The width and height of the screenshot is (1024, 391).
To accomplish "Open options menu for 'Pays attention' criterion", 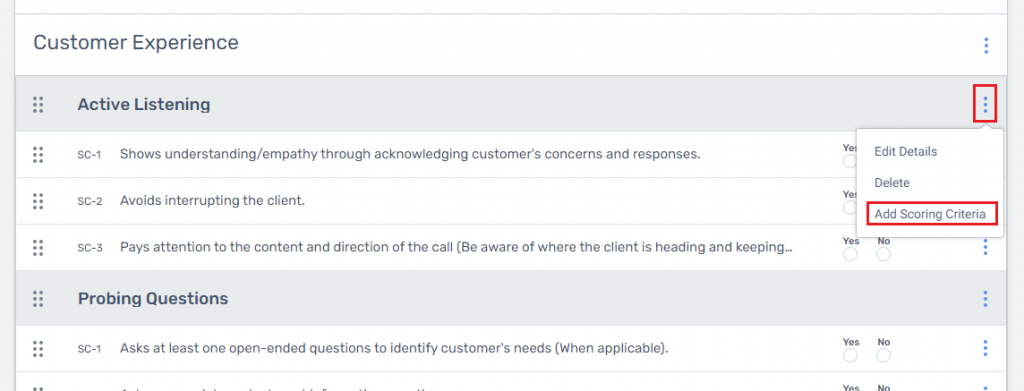I will point(985,247).
